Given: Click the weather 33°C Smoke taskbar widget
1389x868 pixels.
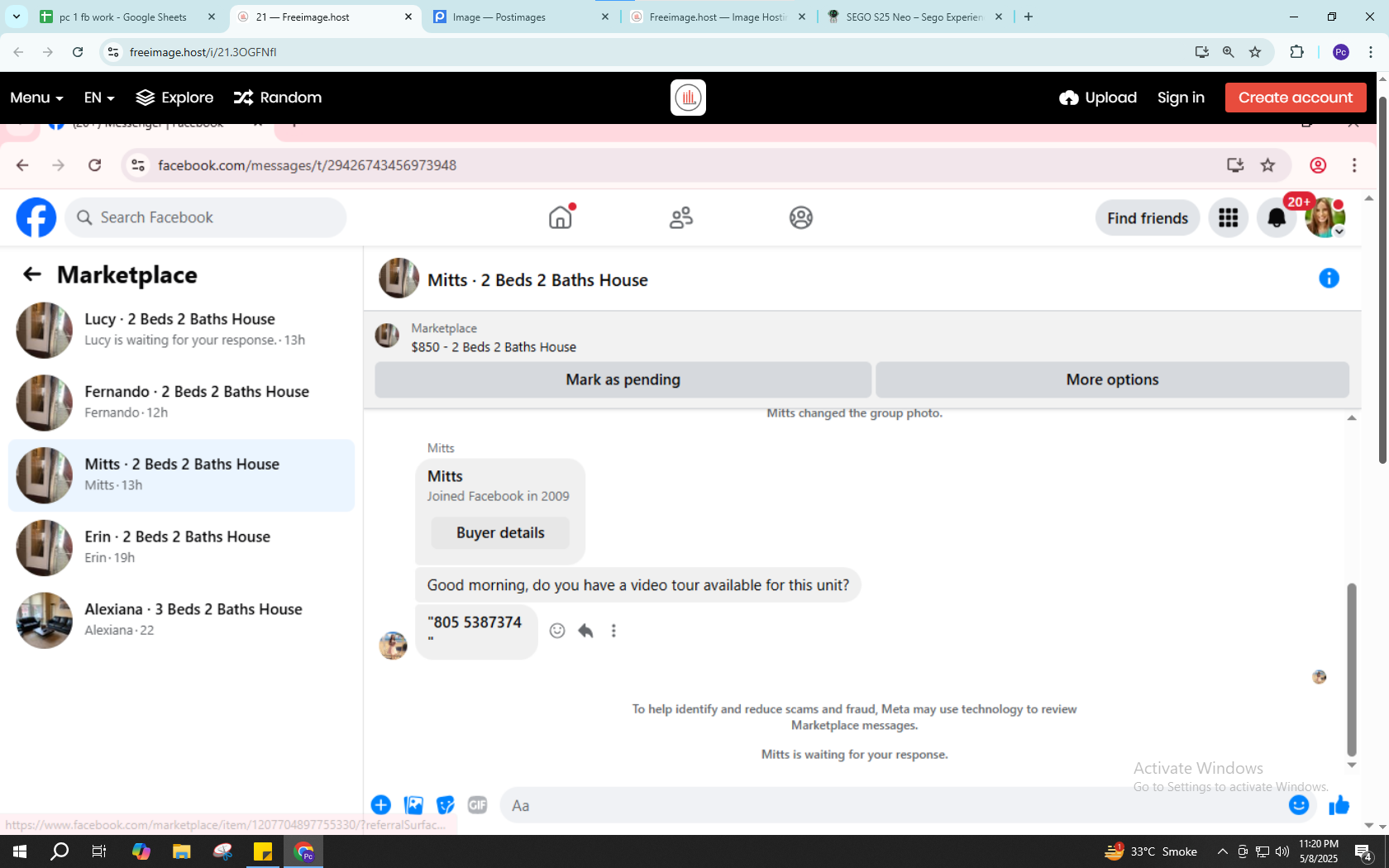Looking at the screenshot, I should coord(1151,851).
